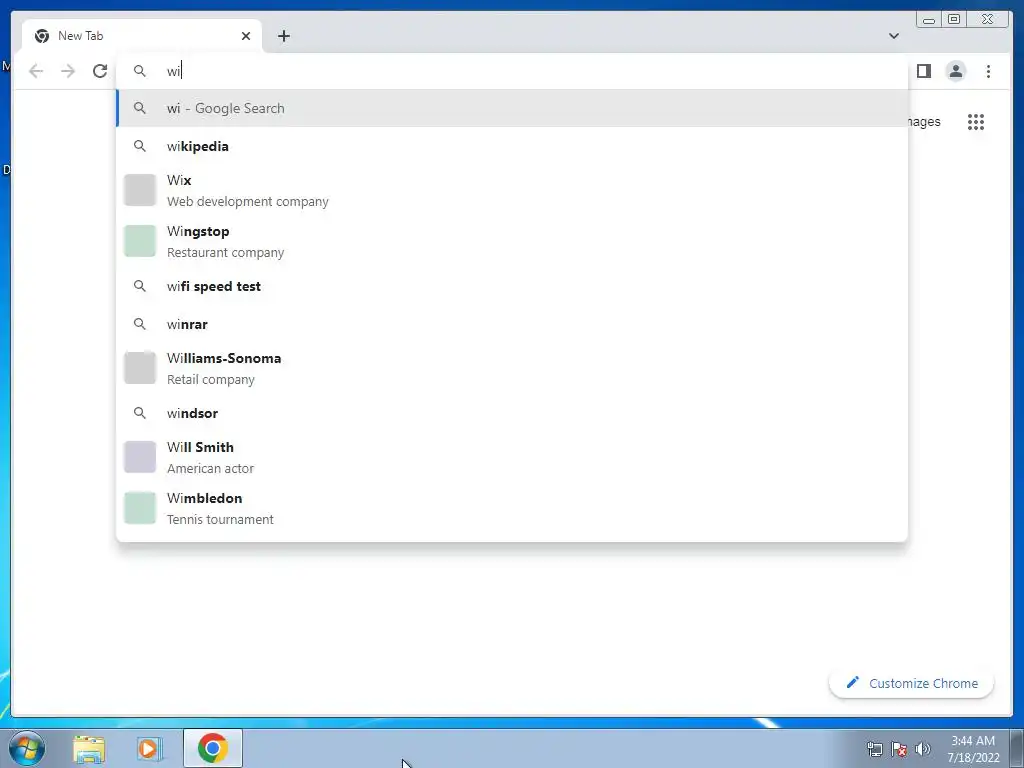Click the magnifier icon beside windsor
Viewport: 1024px width, 768px height.
pyautogui.click(x=140, y=413)
